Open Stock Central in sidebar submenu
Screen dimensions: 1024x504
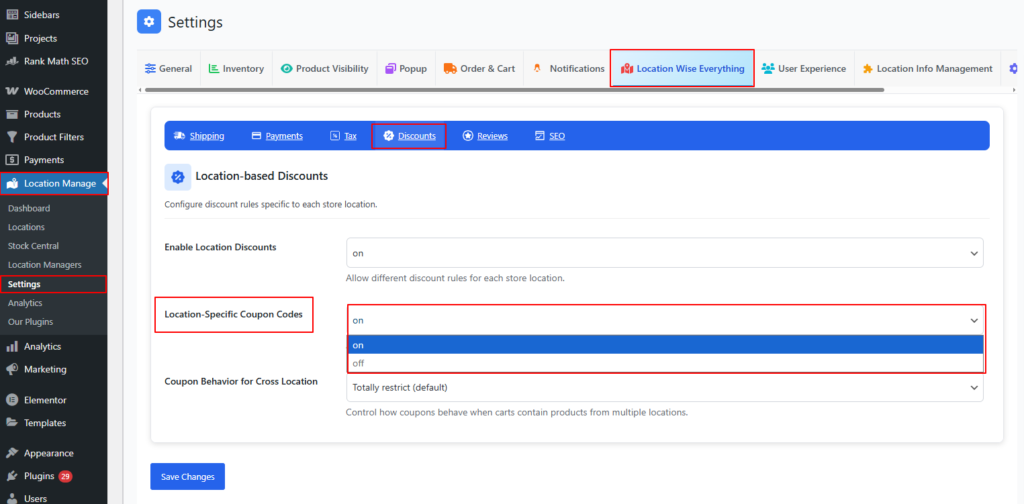[x=33, y=246]
